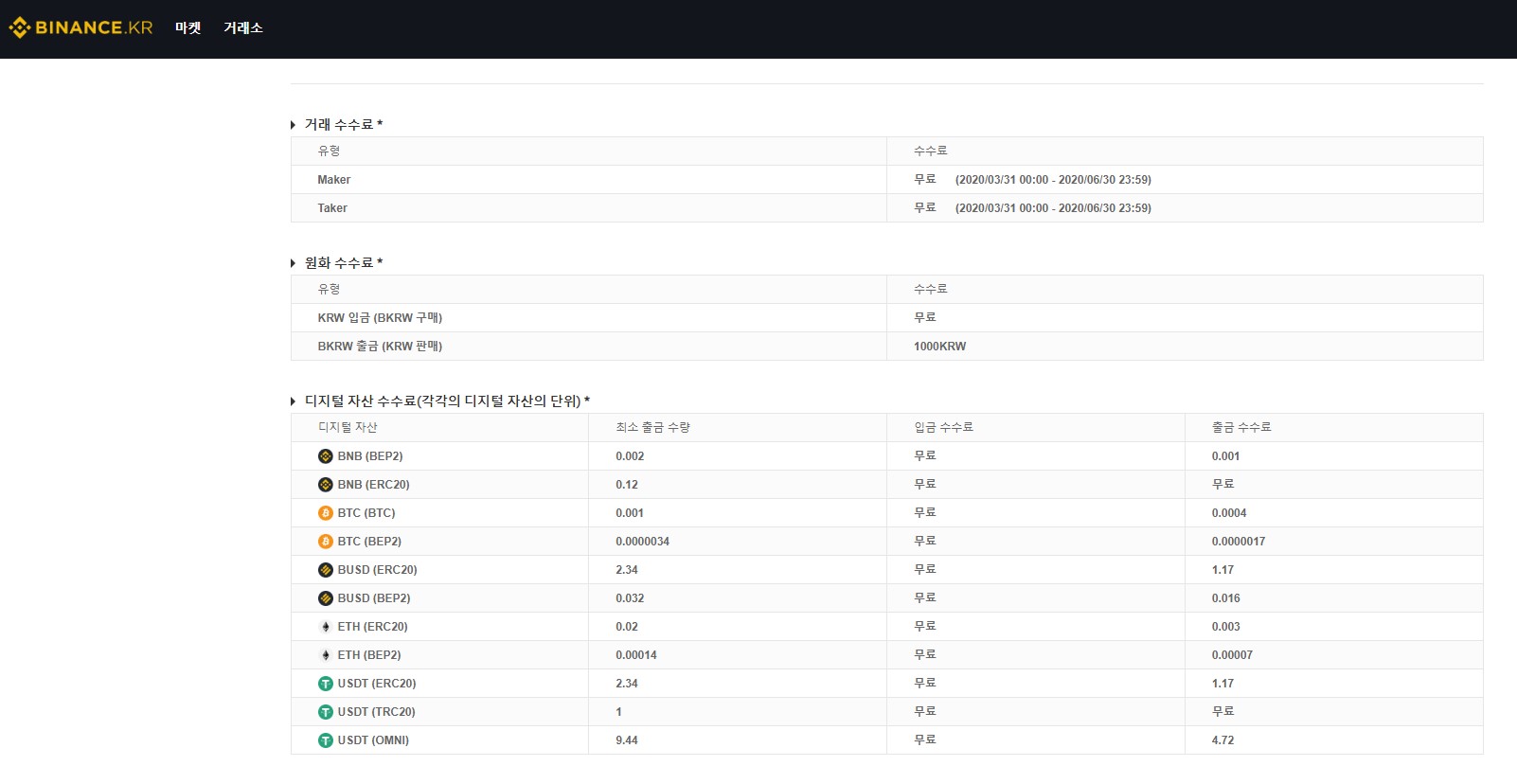Select the BNB (ERC20) asset name
This screenshot has width=1517, height=784.
(374, 485)
